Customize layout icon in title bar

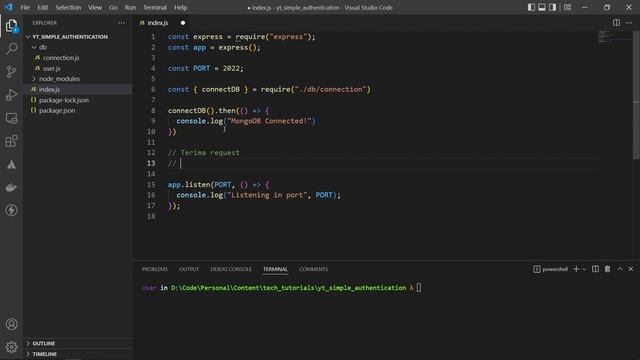(x=567, y=7)
